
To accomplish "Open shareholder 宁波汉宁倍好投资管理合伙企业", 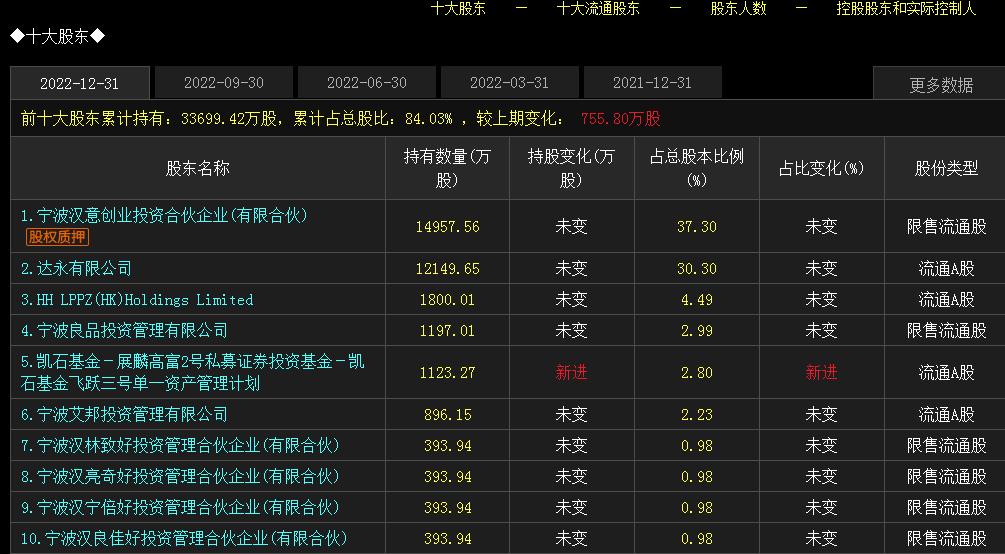I will tap(180, 508).
